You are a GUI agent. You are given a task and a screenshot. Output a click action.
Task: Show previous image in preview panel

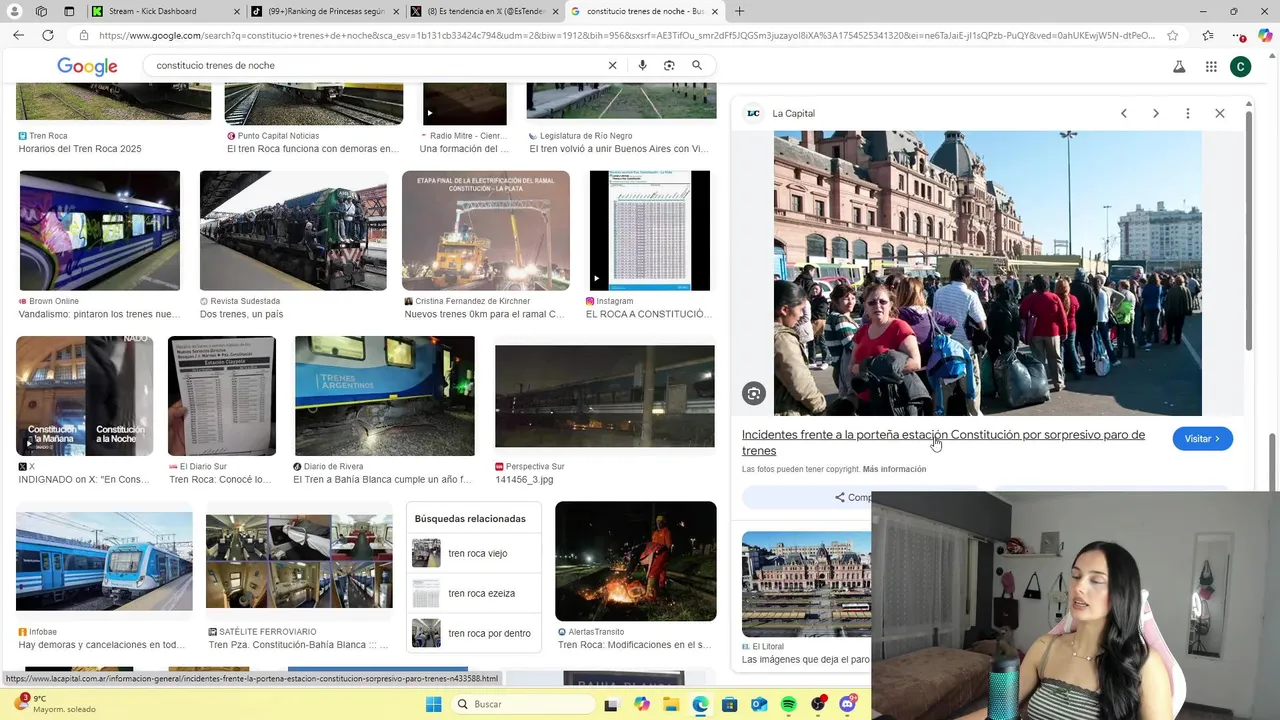tap(1124, 113)
